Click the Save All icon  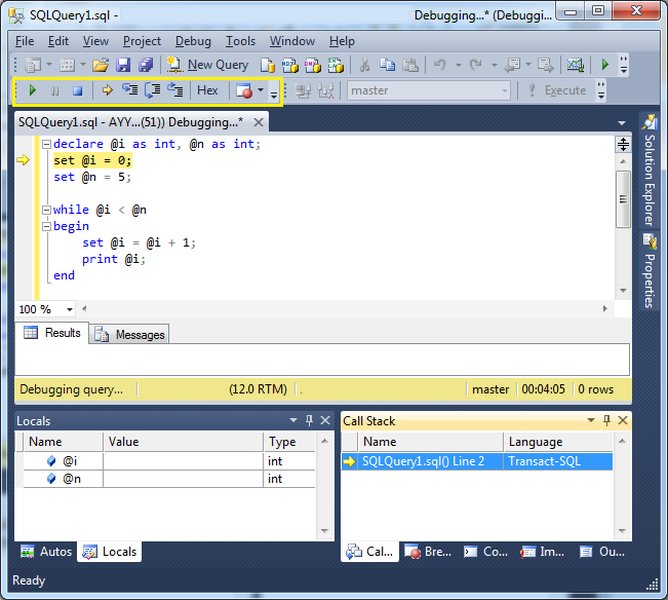146,65
